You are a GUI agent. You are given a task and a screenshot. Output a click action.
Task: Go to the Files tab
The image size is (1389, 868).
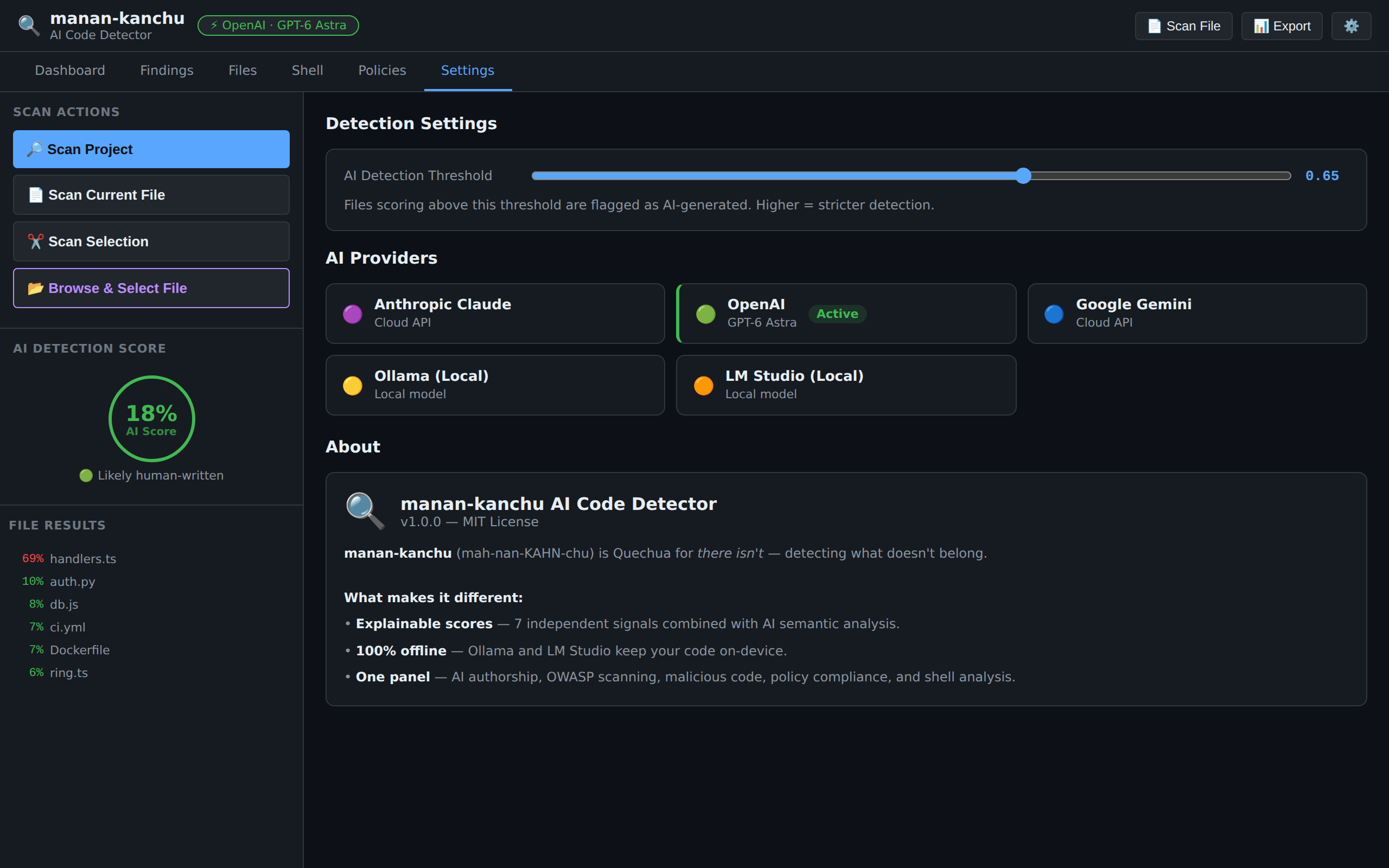(243, 71)
